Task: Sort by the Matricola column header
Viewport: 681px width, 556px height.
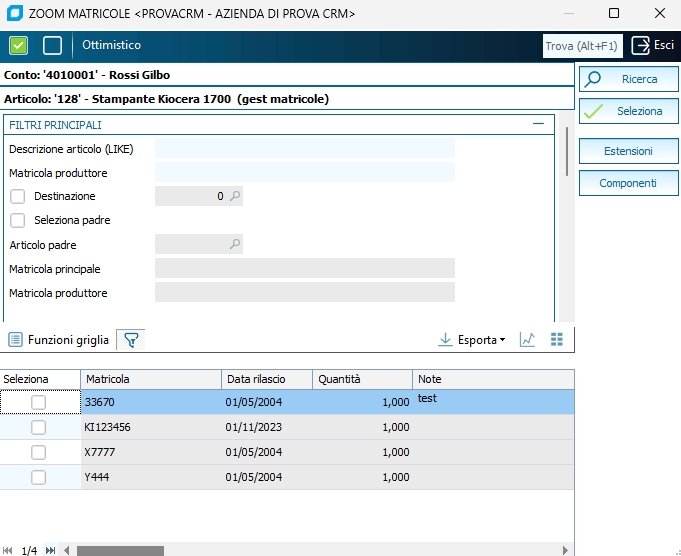Action: (x=150, y=380)
